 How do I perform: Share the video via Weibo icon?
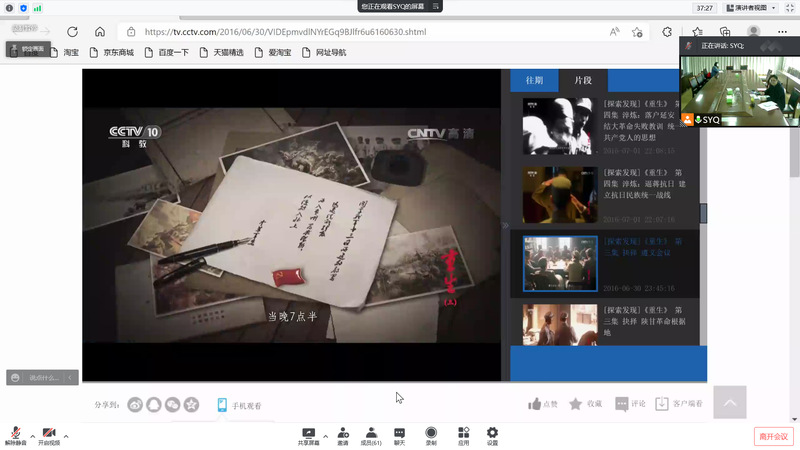[x=135, y=405]
